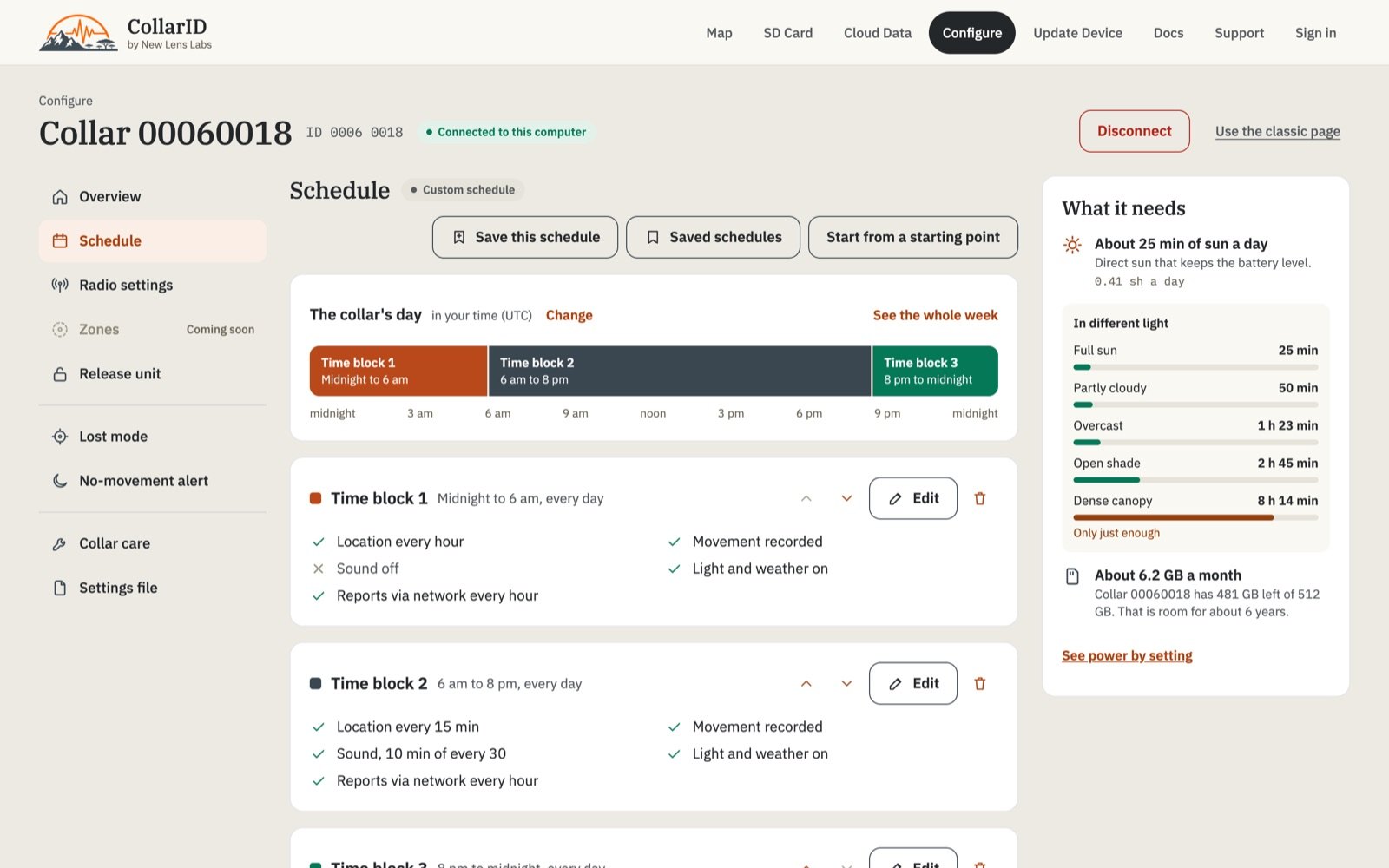Open Collar care in the sidebar
This screenshot has height=868, width=1389.
pyautogui.click(x=153, y=544)
